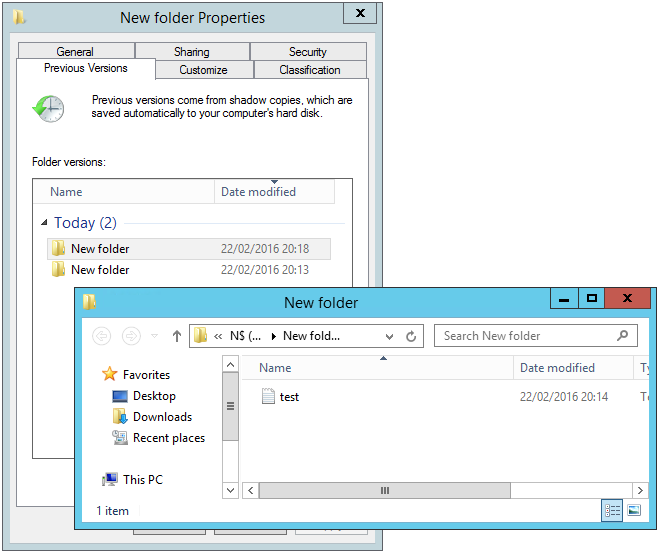Open the General tab
Screen dimensions: 663x558
(x=76, y=51)
